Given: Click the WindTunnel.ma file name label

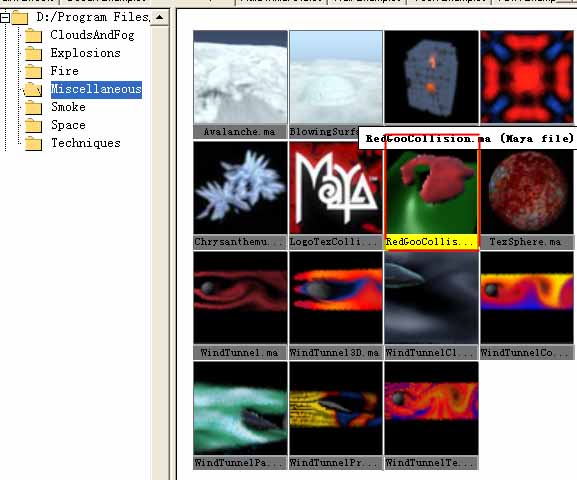Looking at the screenshot, I should point(240,353).
